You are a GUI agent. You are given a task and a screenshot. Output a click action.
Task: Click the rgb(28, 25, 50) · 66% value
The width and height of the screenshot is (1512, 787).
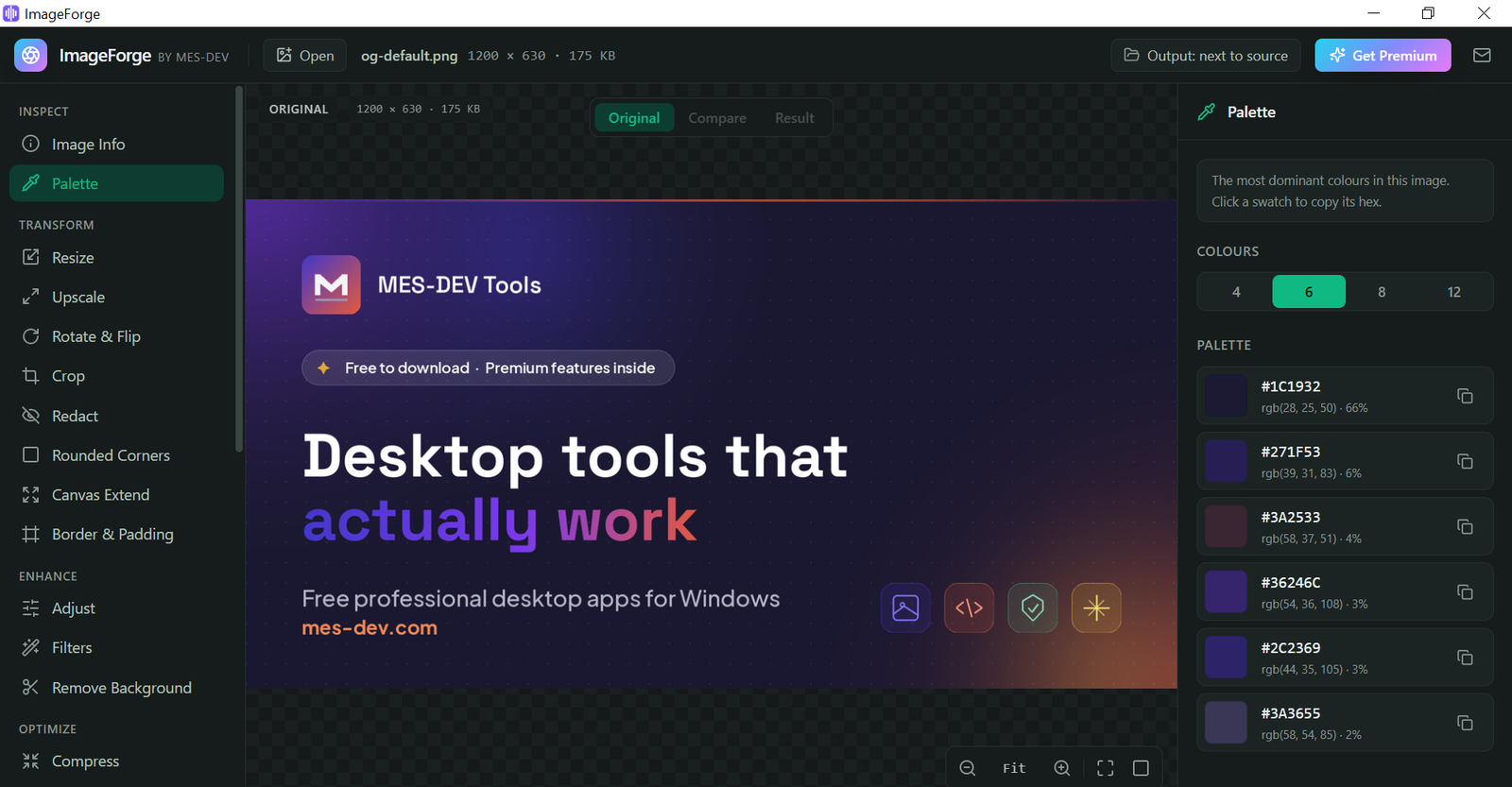point(1314,408)
